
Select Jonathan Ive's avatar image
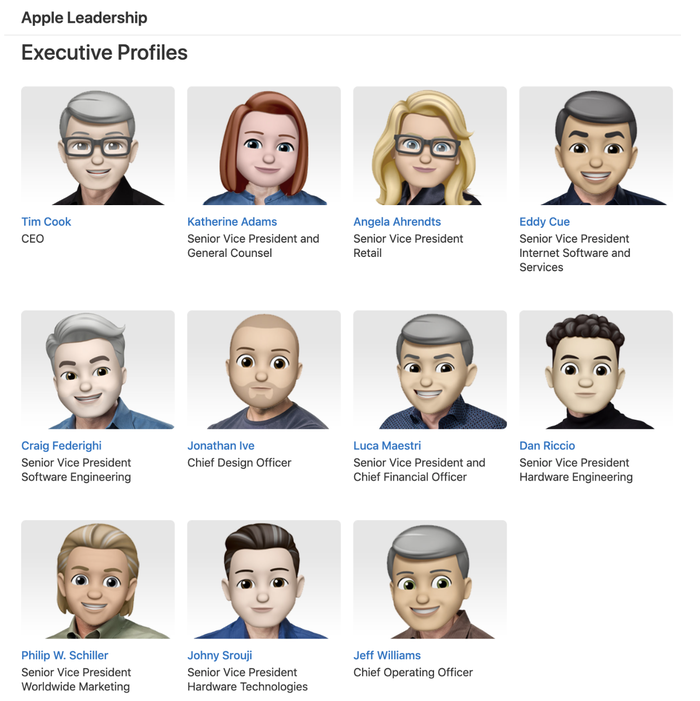[x=264, y=370]
